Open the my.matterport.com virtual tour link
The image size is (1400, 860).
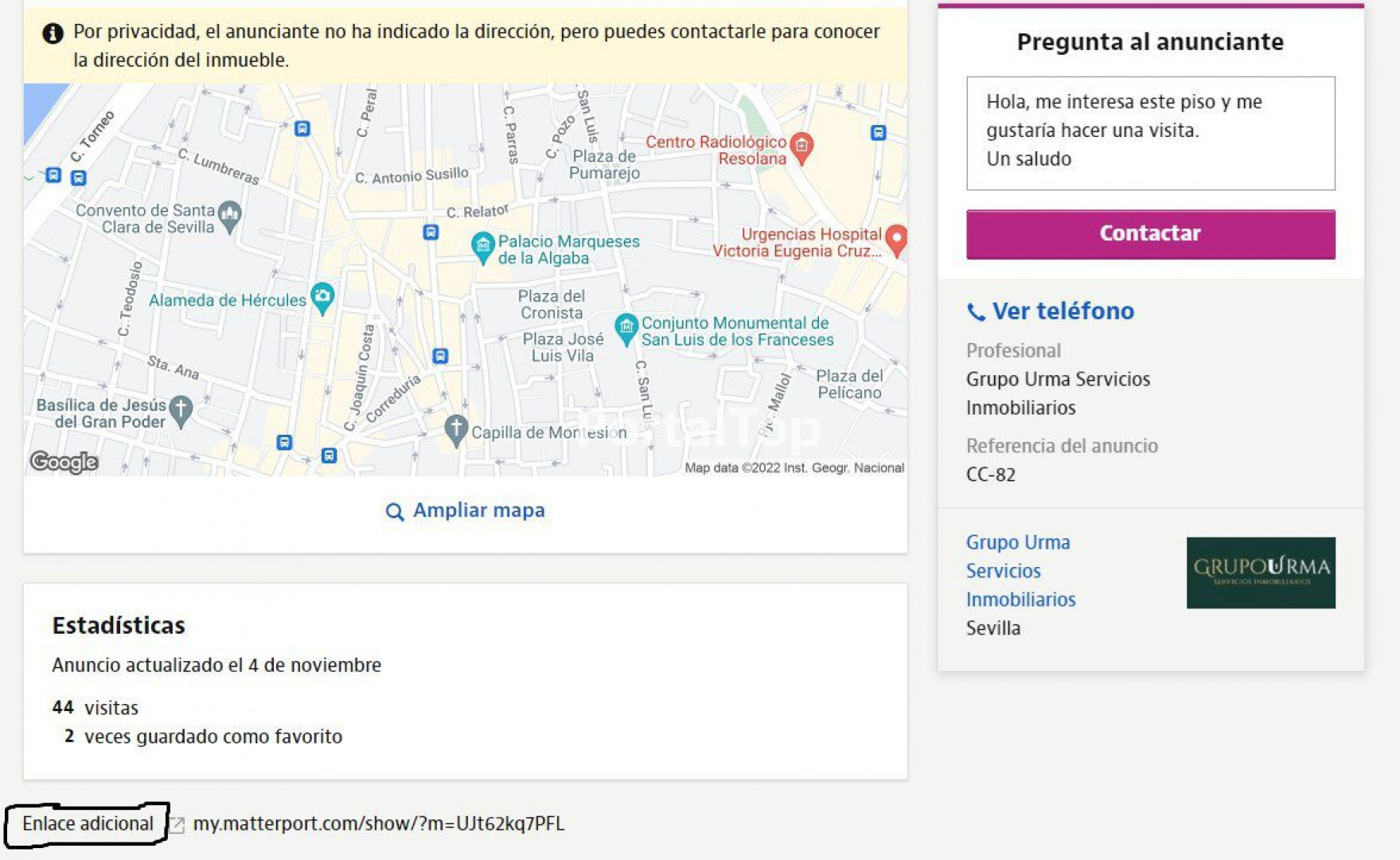click(x=379, y=824)
